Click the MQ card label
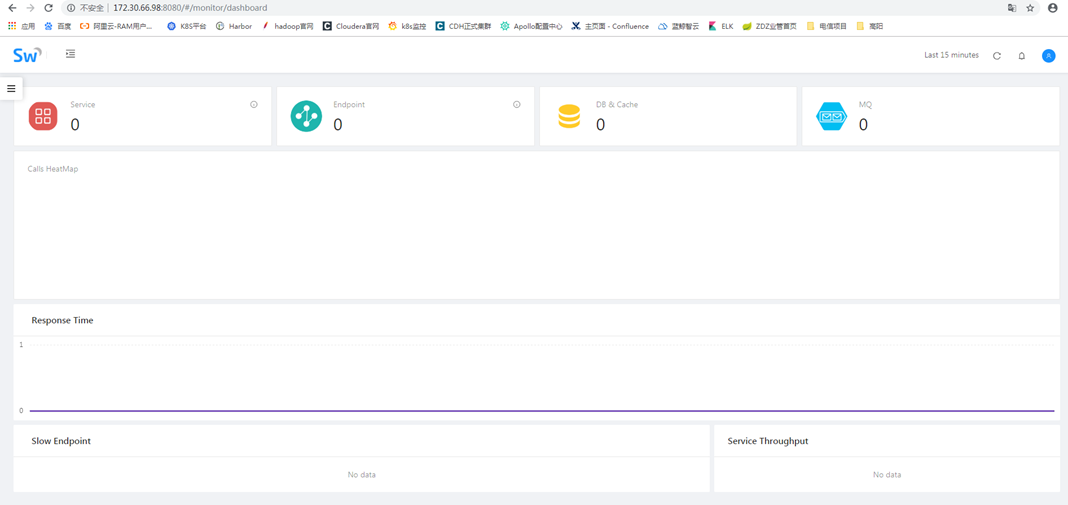This screenshot has height=505, width=1068. click(x=865, y=105)
